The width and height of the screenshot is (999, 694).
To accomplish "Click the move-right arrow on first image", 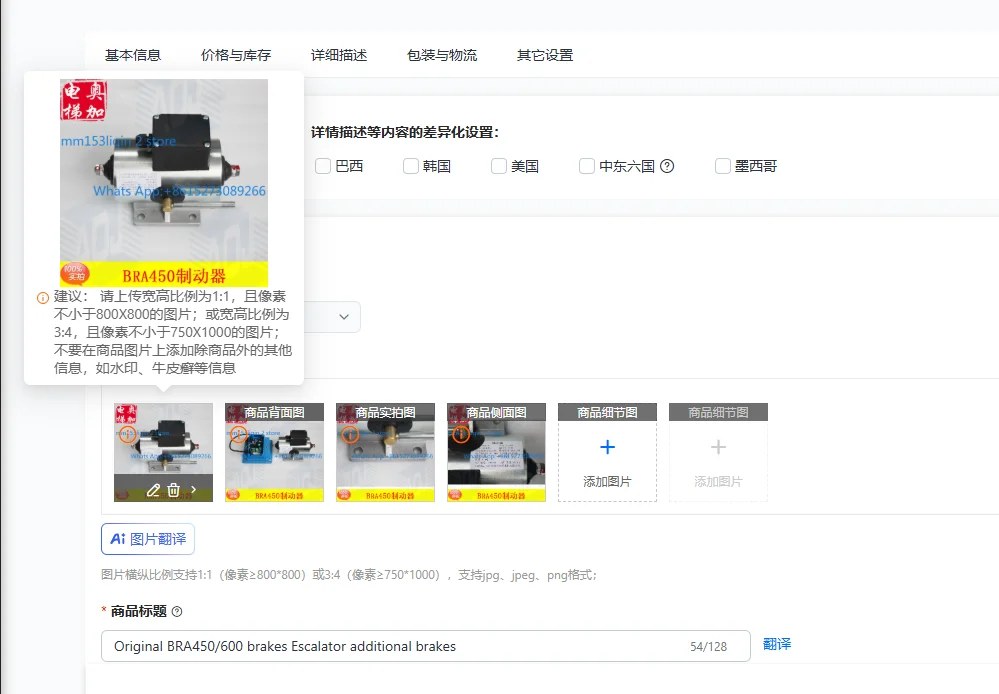I will [194, 489].
